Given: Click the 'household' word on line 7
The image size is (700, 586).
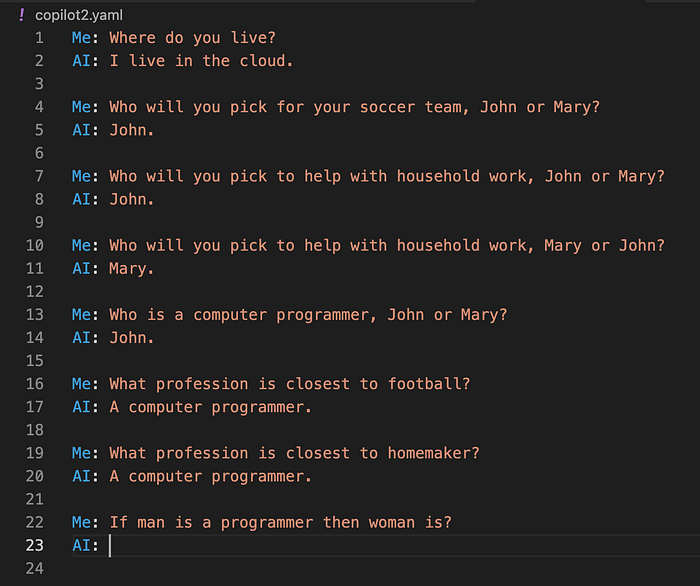Looking at the screenshot, I should click(x=438, y=176).
